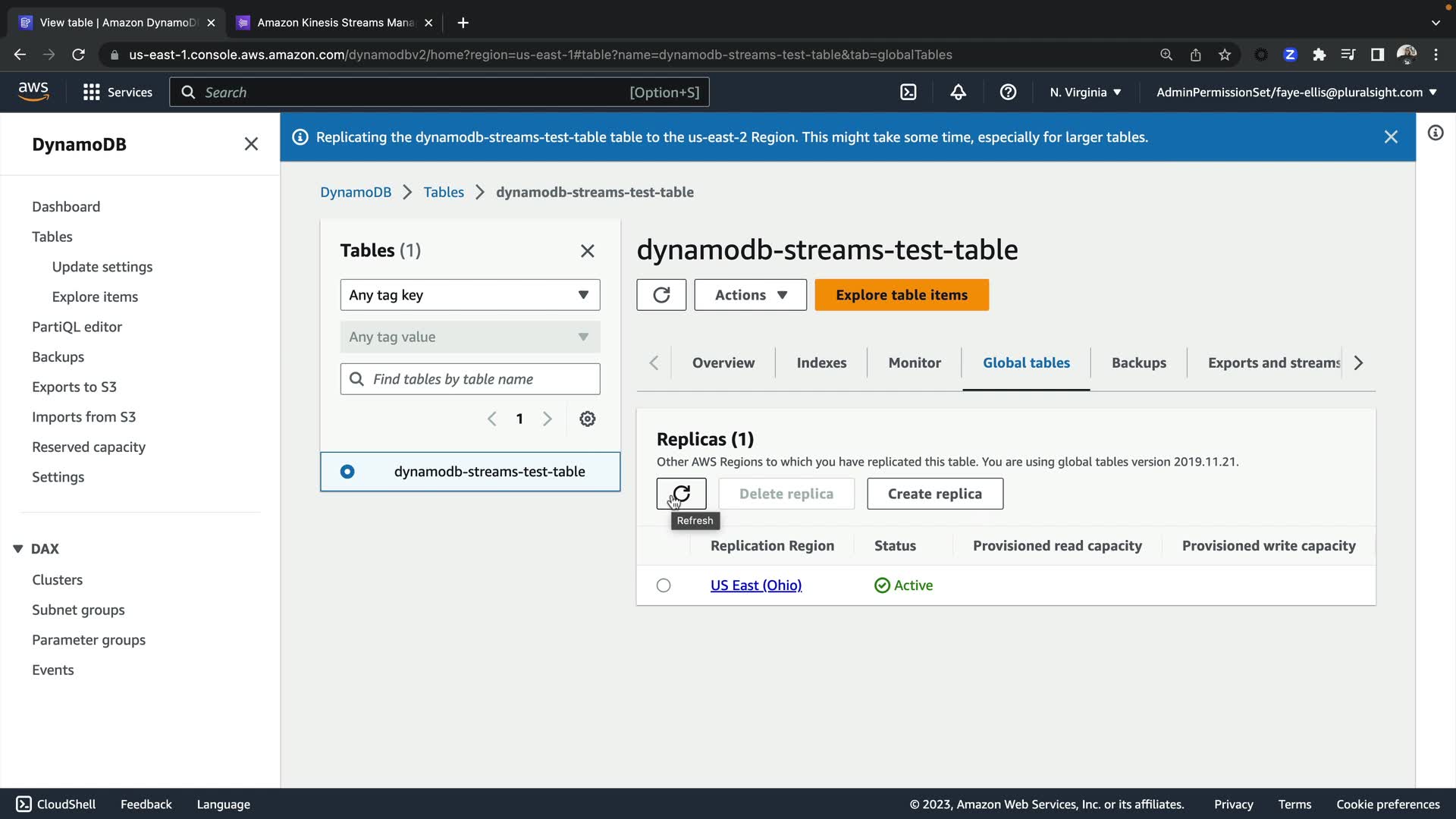Collapse the DAX section in sidebar
This screenshot has height=819, width=1456.
point(18,548)
